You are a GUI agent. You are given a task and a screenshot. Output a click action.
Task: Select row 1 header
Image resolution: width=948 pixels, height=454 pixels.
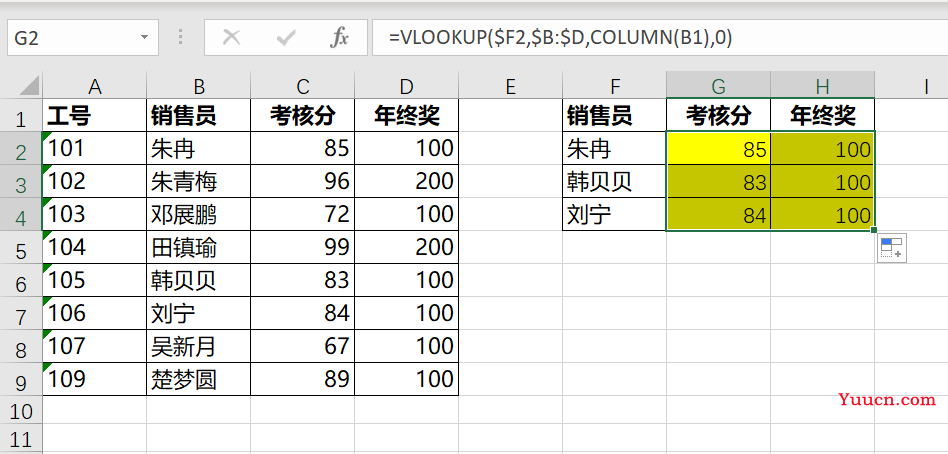click(21, 115)
